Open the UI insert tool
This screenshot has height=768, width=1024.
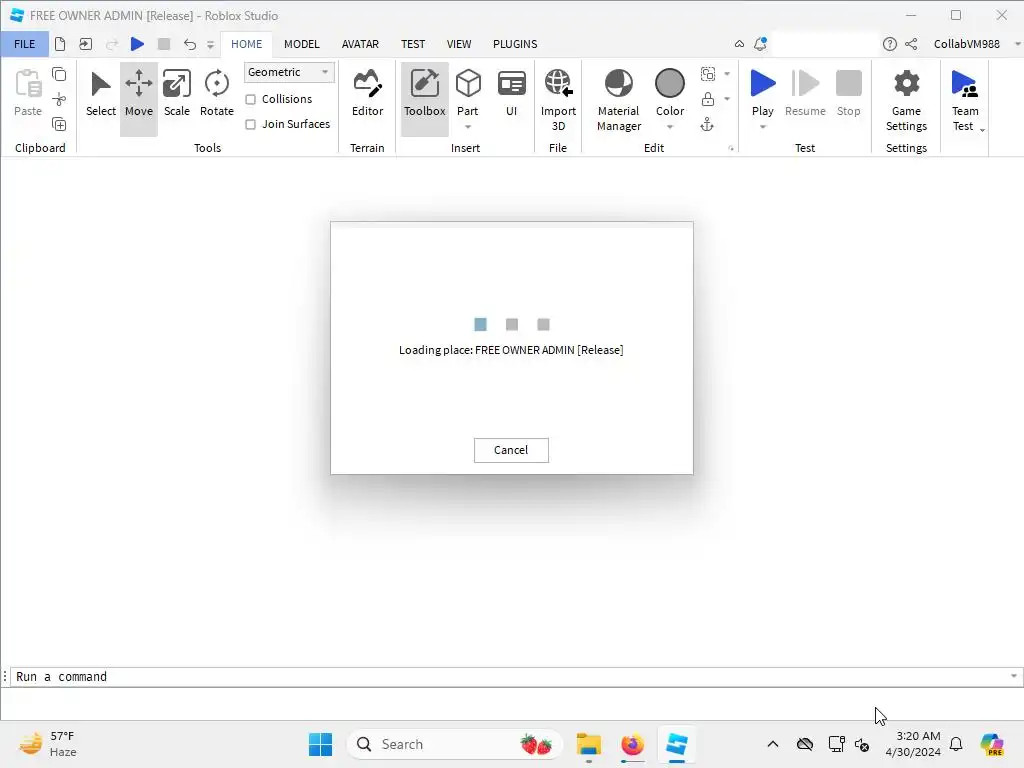coord(511,93)
